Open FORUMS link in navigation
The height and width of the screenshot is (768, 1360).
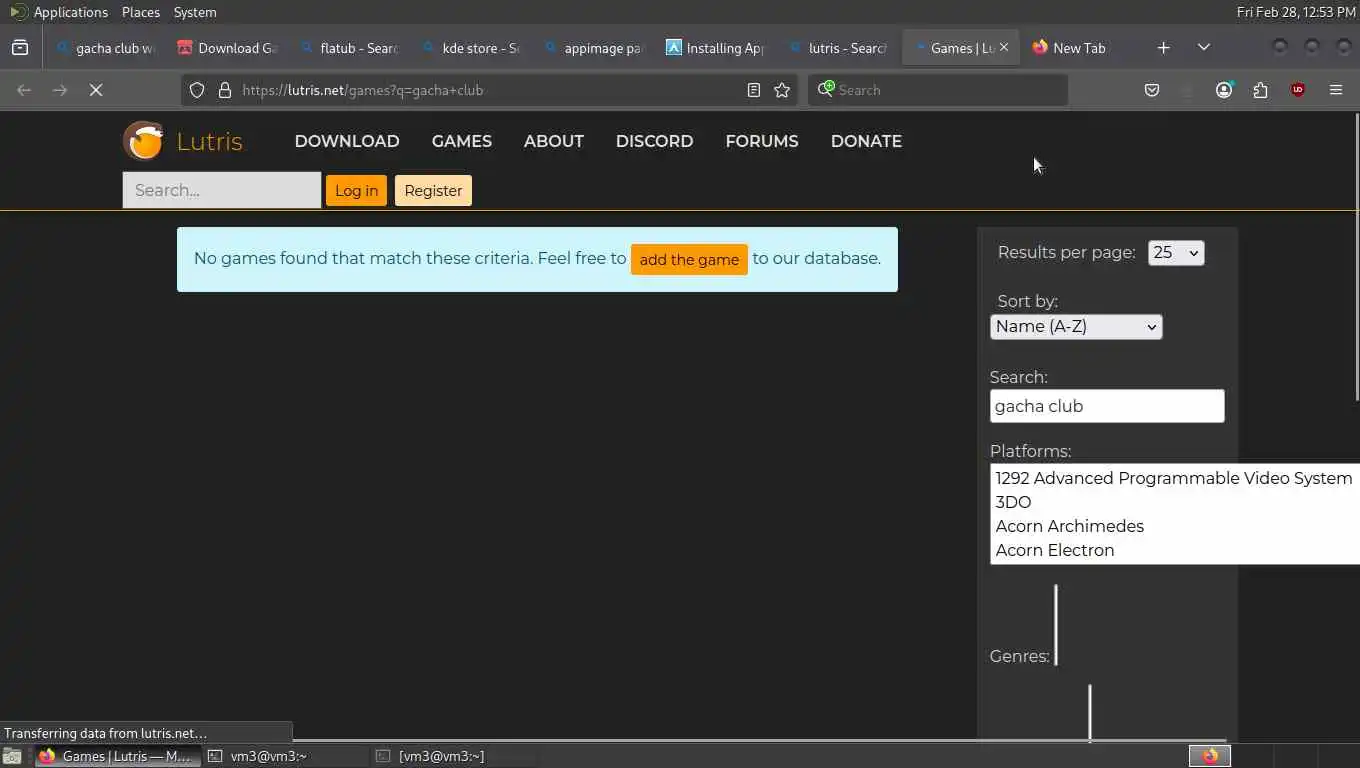click(x=762, y=141)
